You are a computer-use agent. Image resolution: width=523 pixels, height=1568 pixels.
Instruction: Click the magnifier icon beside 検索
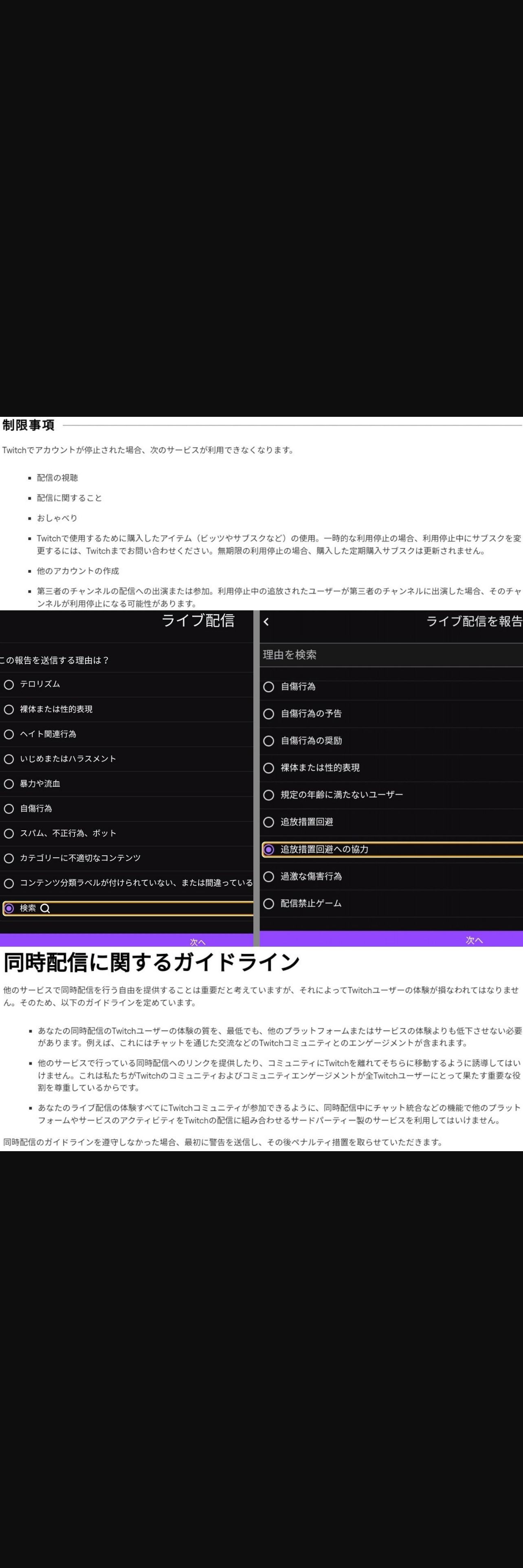click(45, 908)
